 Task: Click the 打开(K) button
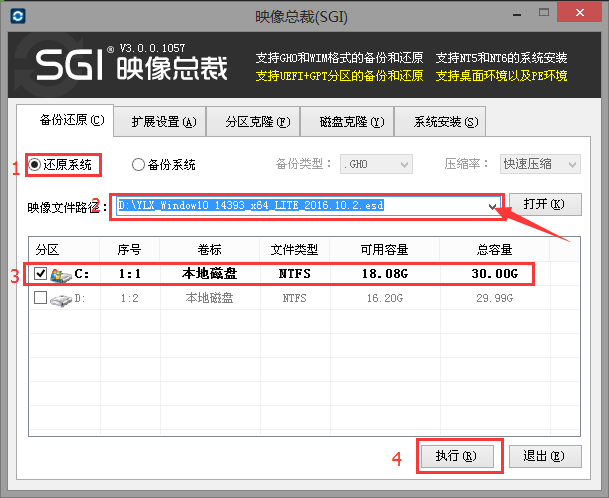(x=545, y=204)
